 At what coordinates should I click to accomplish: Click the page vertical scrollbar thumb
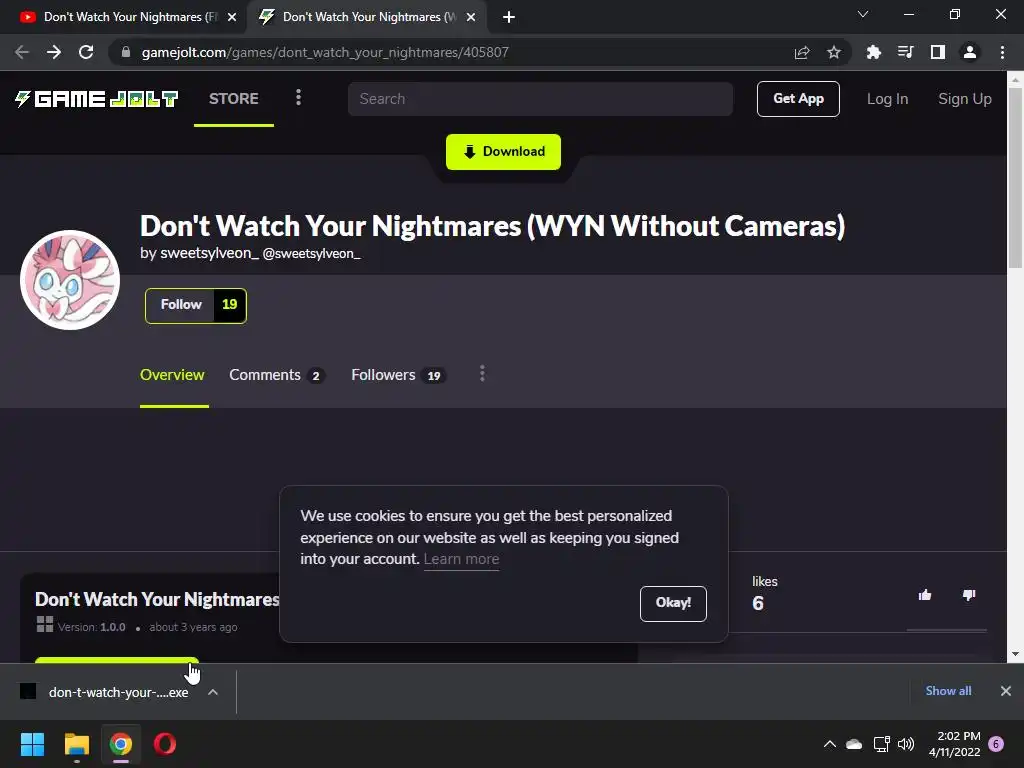1015,178
